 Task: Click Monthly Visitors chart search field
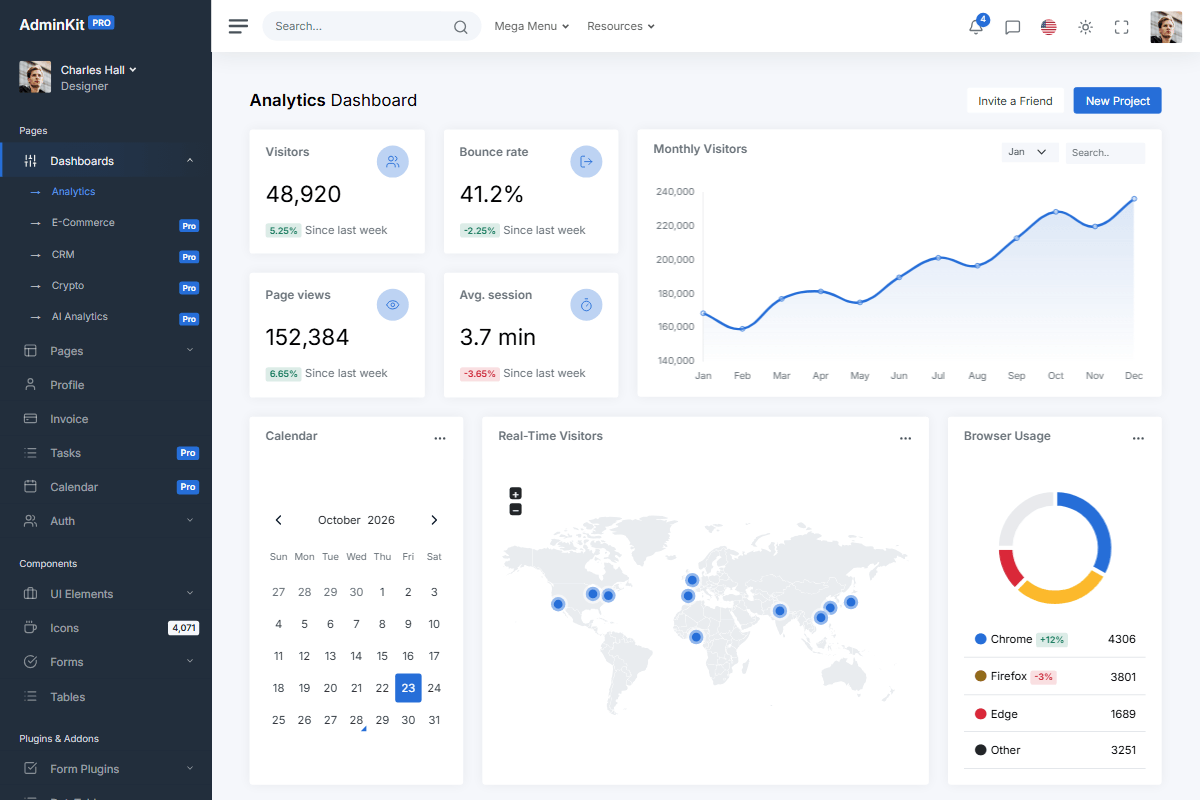pyautogui.click(x=1105, y=153)
